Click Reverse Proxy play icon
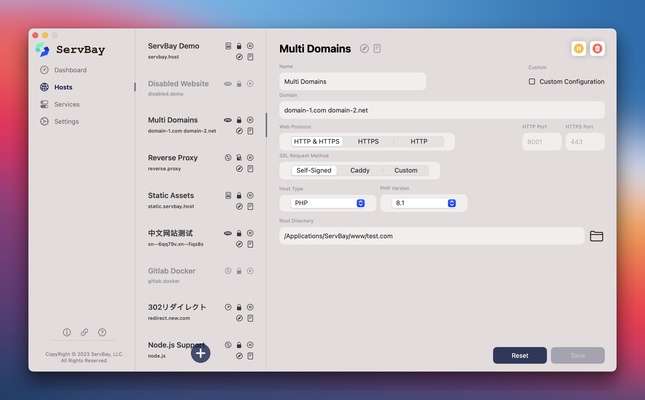Image resolution: width=645 pixels, height=400 pixels. pyautogui.click(x=250, y=158)
